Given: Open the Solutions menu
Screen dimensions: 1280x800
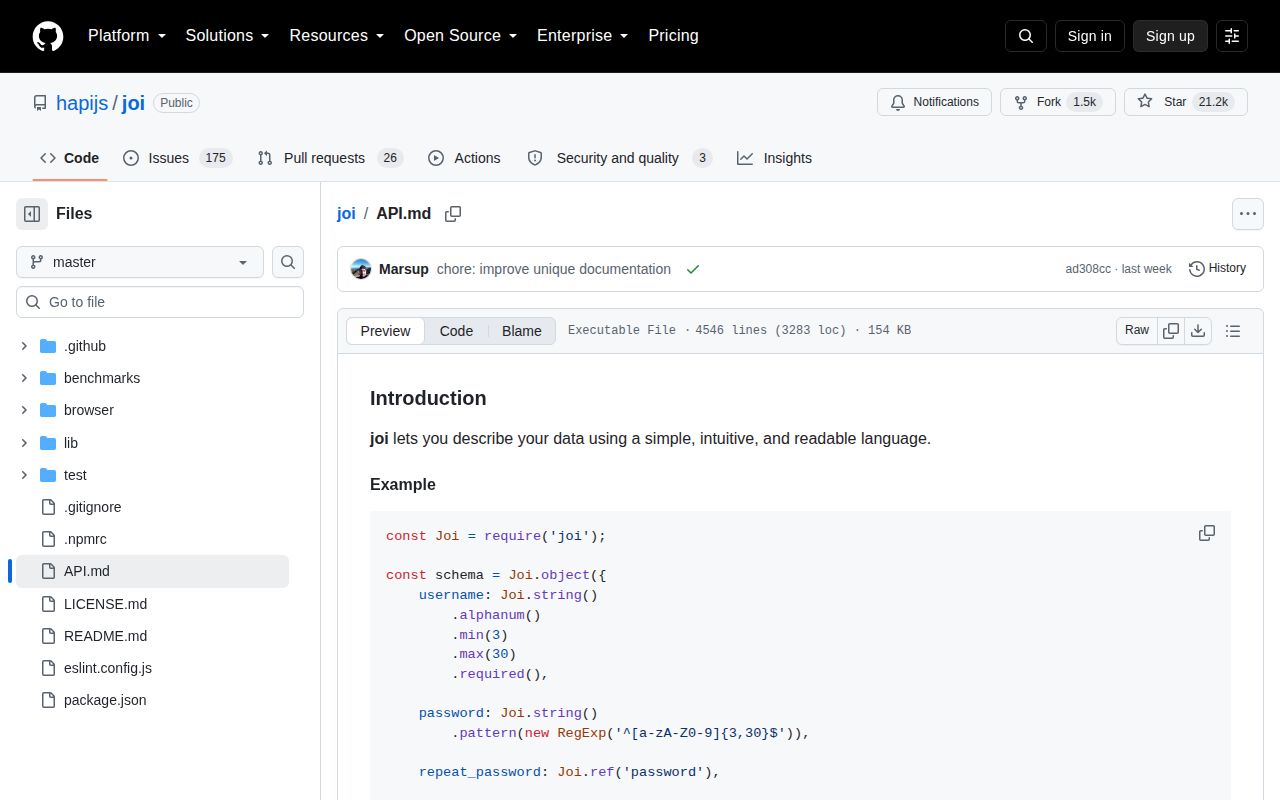Looking at the screenshot, I should click(x=227, y=36).
